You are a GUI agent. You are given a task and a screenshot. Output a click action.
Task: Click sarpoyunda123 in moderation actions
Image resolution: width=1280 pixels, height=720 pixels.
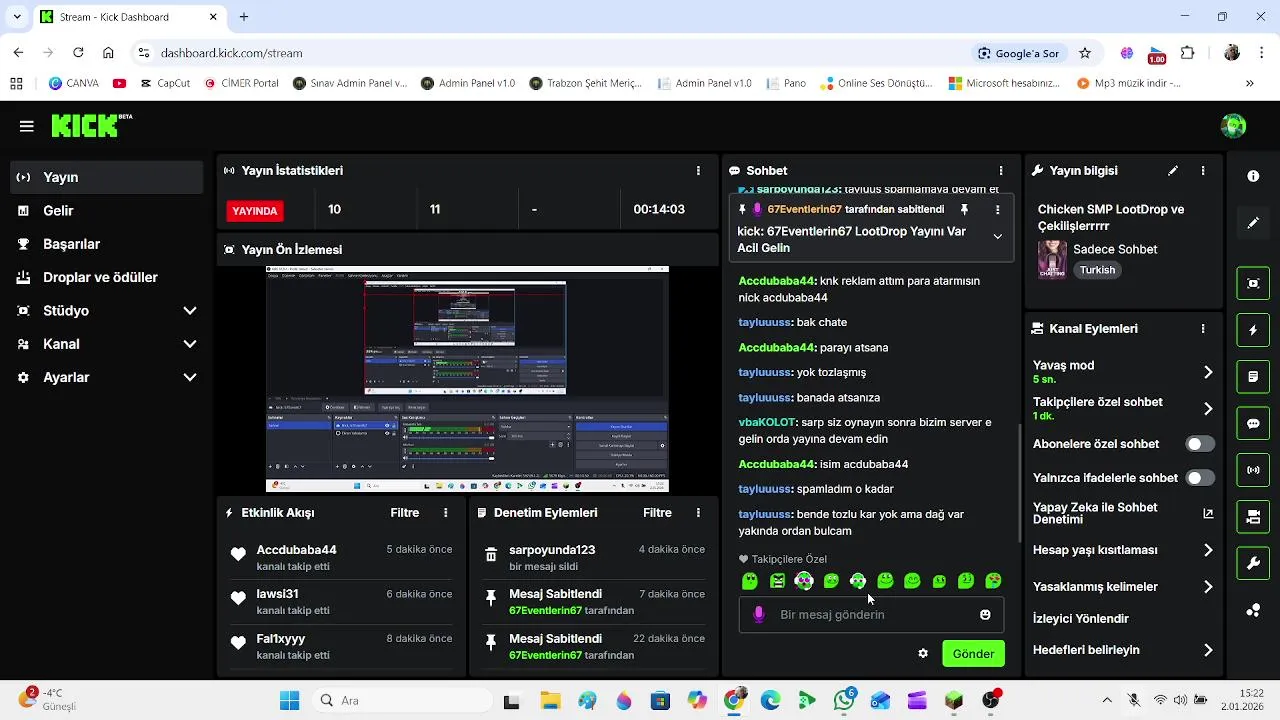552,550
